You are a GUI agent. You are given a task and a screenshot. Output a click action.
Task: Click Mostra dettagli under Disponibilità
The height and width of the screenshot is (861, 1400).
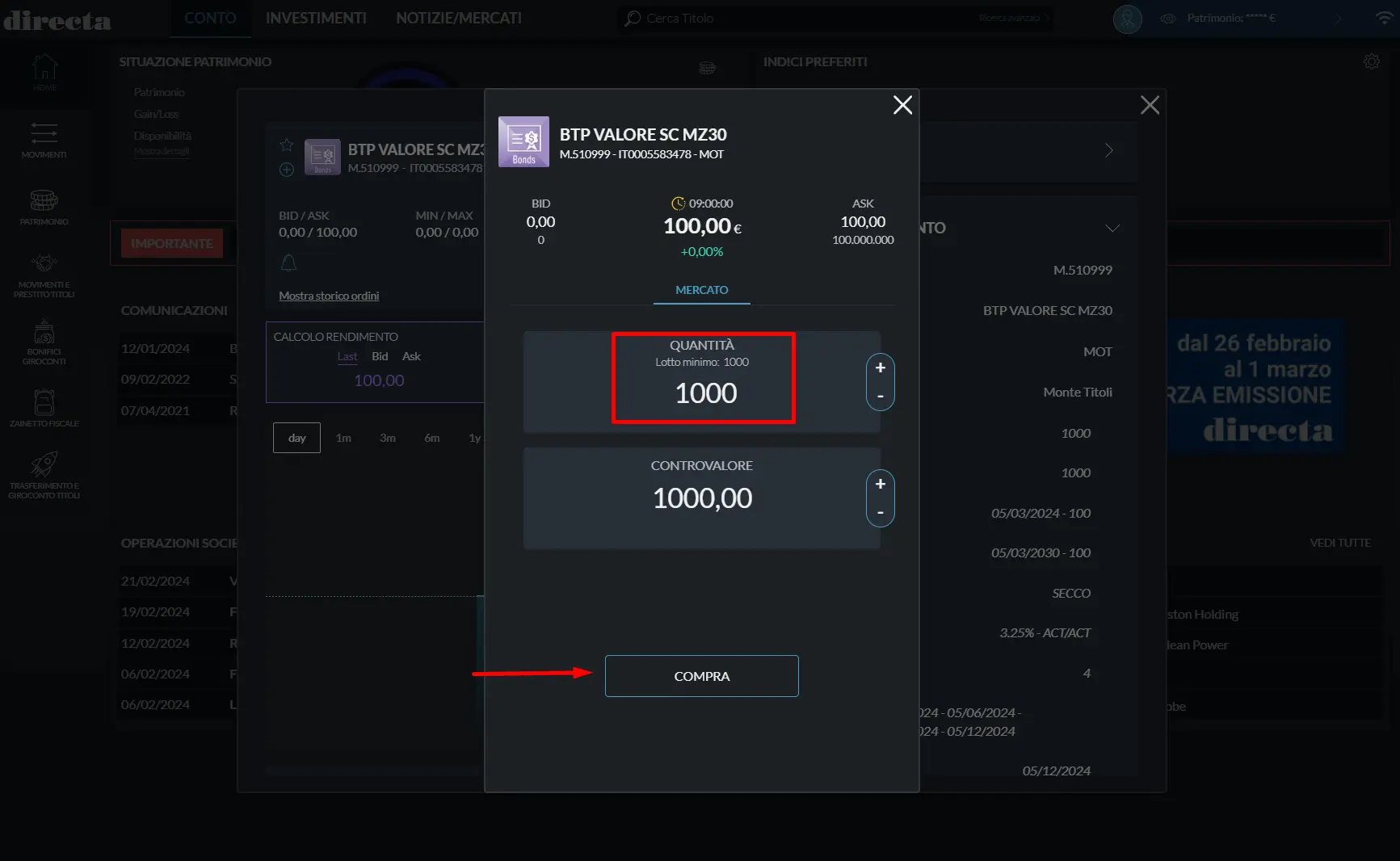click(x=162, y=152)
